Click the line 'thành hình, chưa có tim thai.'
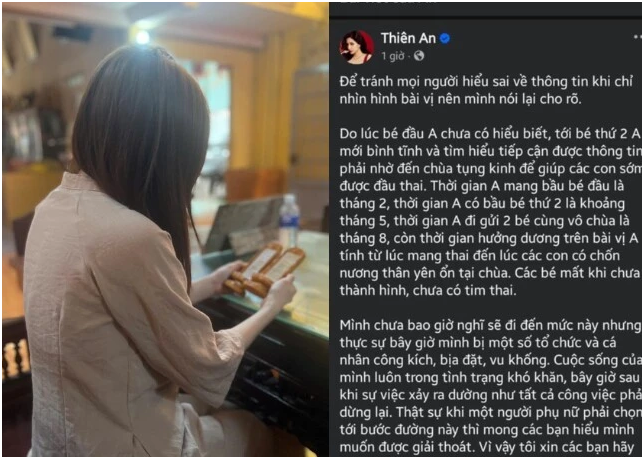 pos(428,290)
